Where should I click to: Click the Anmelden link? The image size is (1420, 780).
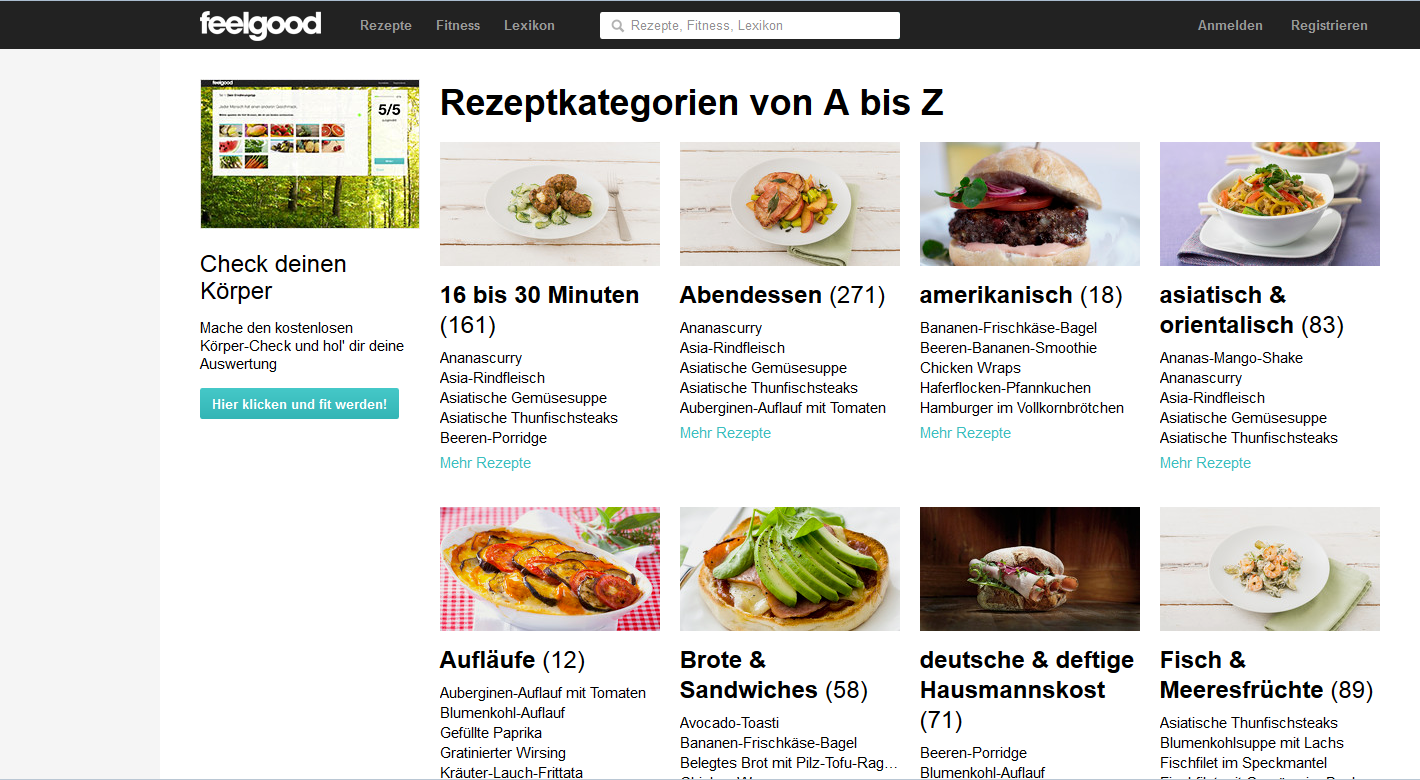pyautogui.click(x=1230, y=25)
